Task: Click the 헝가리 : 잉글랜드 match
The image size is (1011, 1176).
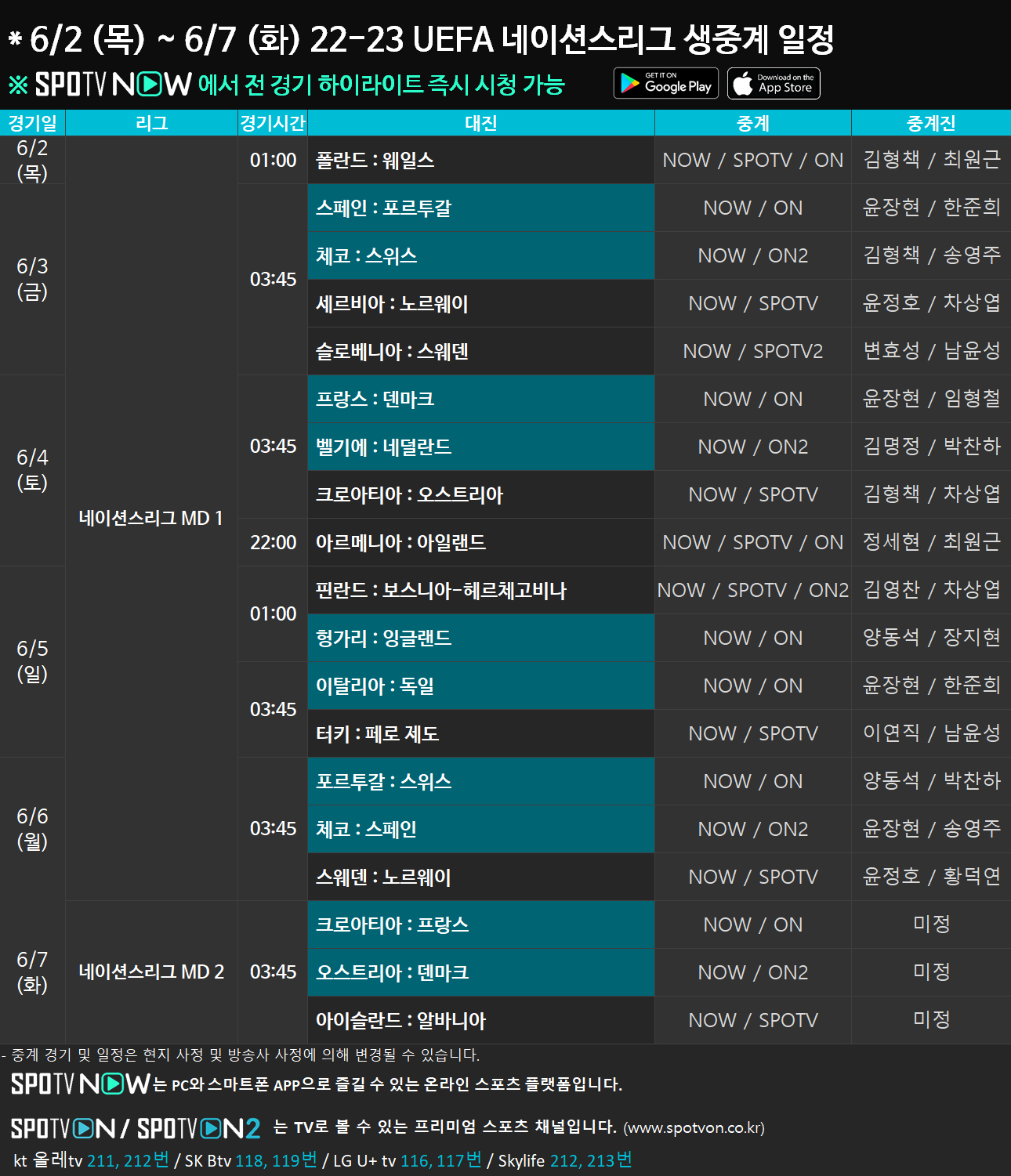Action: (x=480, y=639)
